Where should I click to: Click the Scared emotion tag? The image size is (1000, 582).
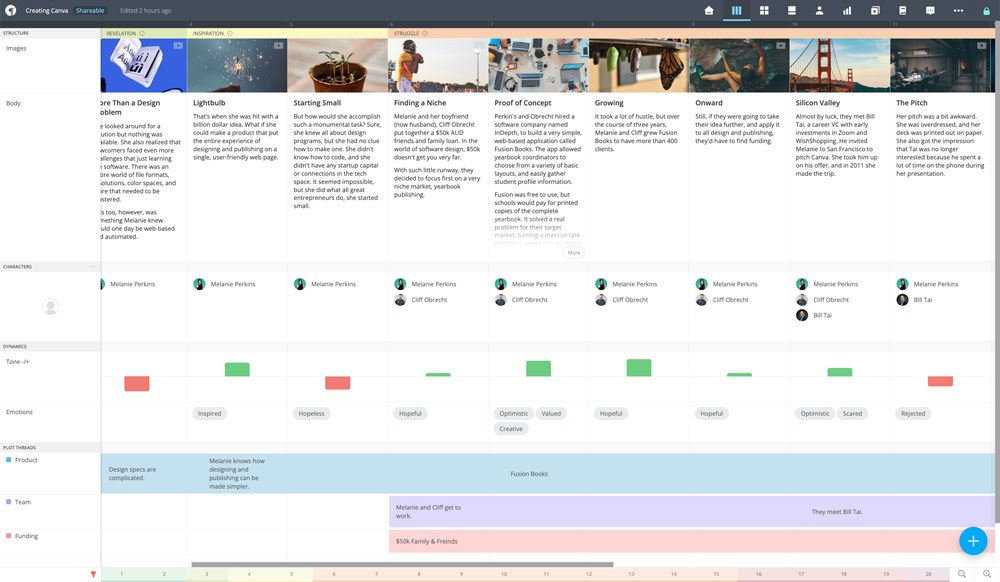(x=852, y=414)
